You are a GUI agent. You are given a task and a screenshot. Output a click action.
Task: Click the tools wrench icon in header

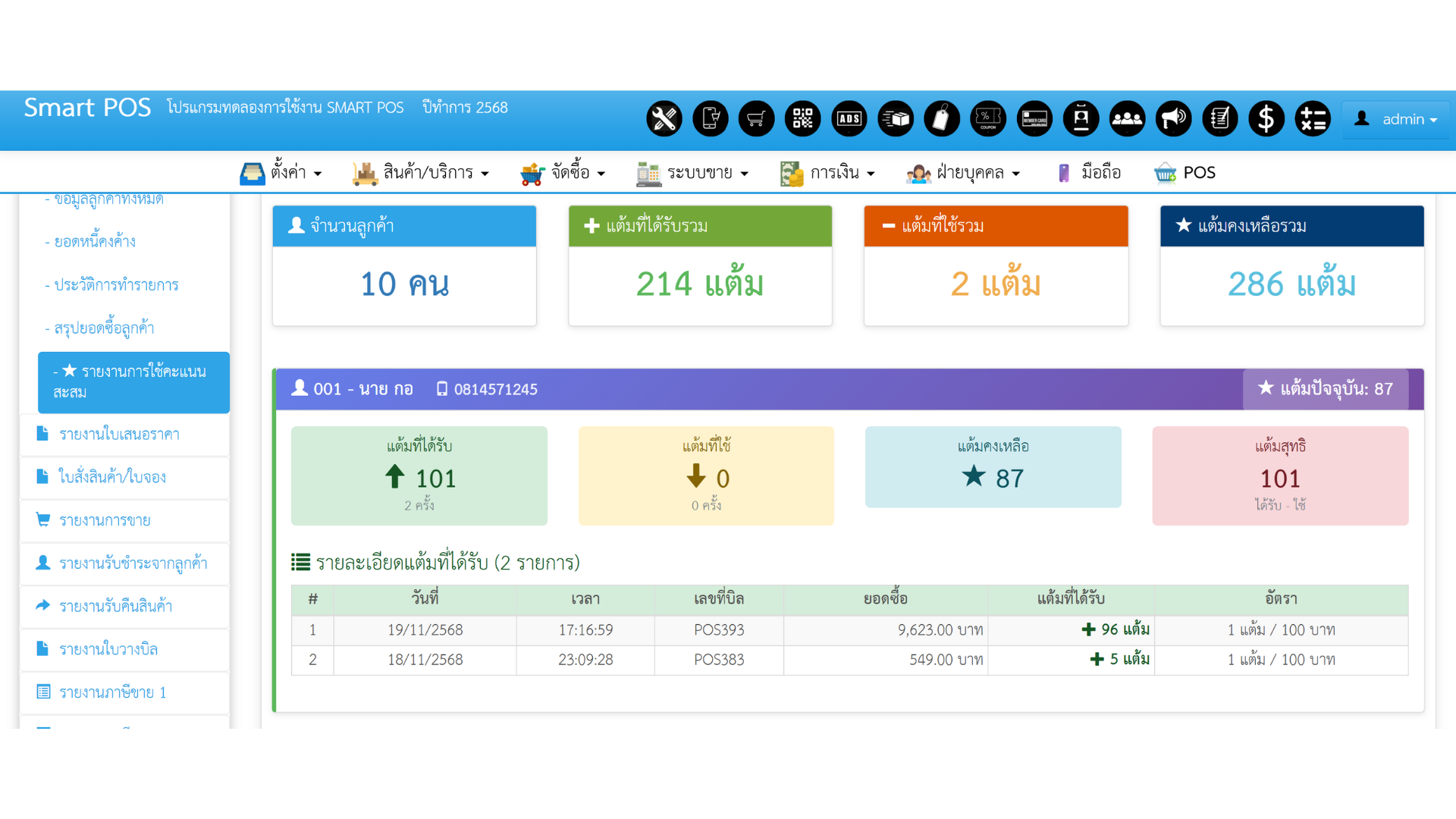(x=664, y=119)
